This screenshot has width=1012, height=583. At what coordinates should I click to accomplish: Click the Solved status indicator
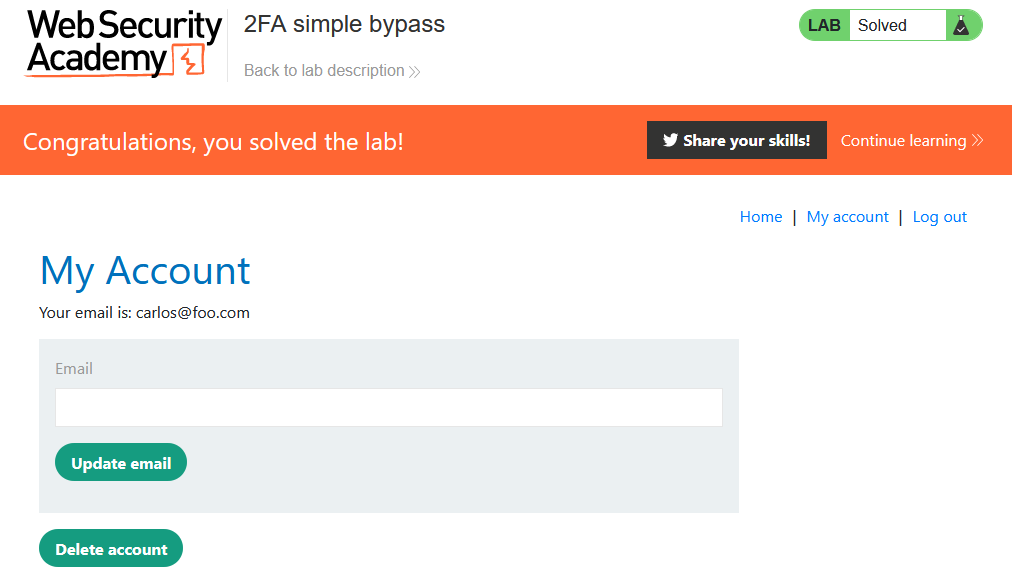[x=883, y=26]
